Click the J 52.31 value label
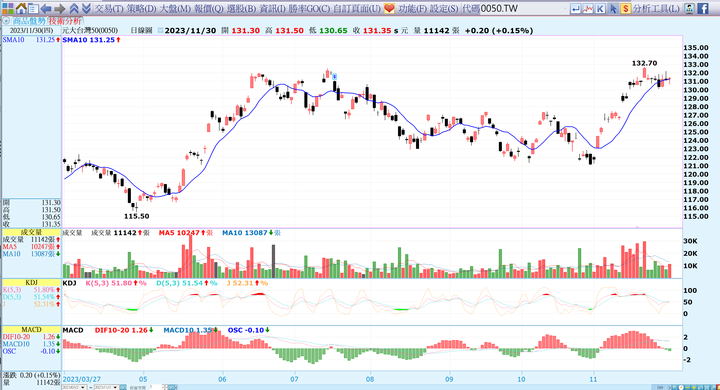 coord(247,283)
